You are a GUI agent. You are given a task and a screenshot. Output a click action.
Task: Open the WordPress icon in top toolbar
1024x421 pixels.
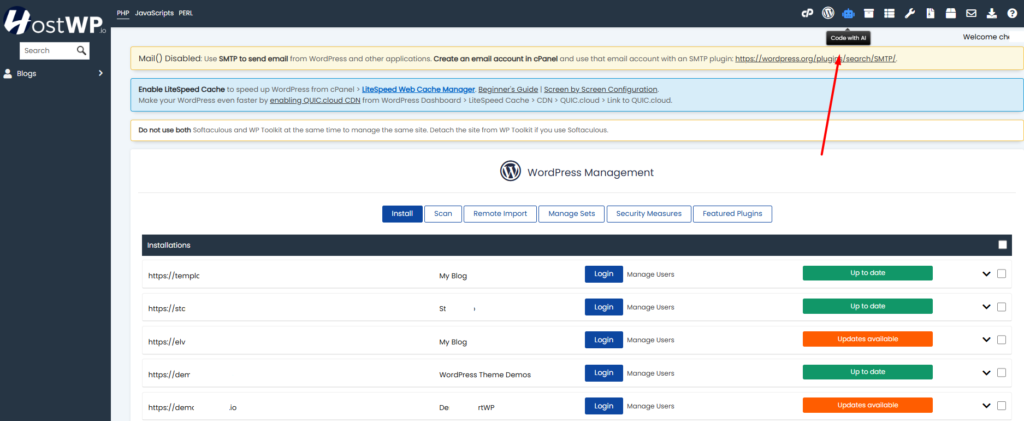[828, 13]
